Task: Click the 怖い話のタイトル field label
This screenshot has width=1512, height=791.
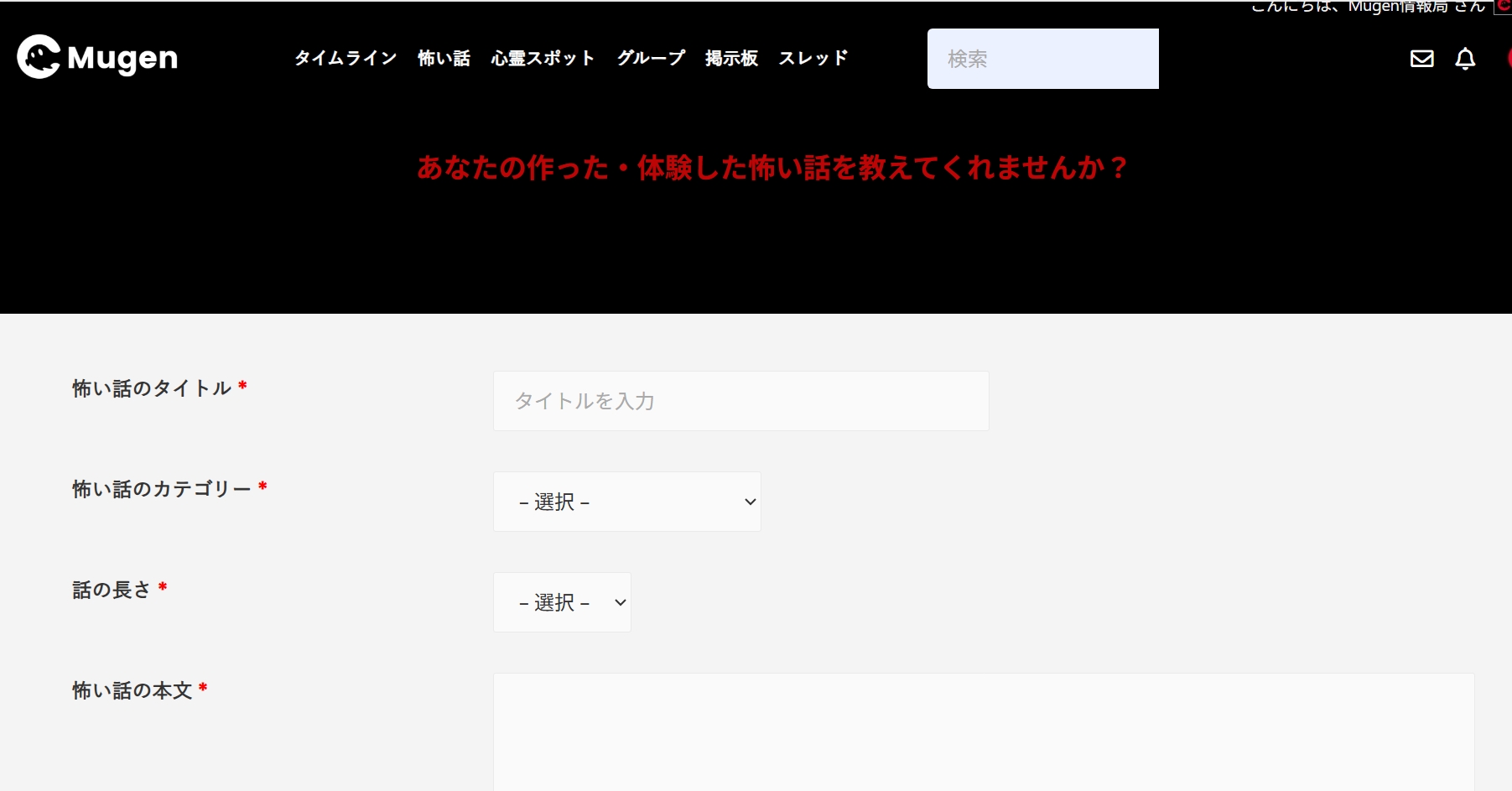Action: coord(152,388)
